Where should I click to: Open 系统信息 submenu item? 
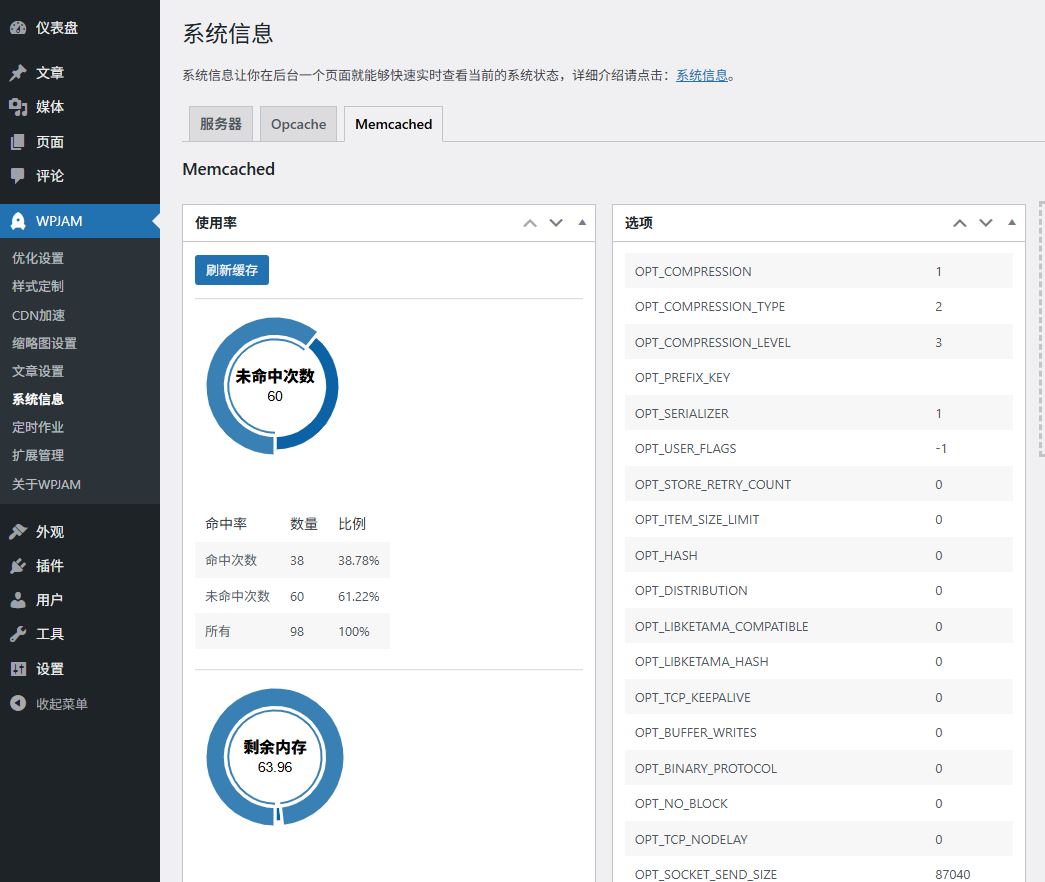point(38,399)
